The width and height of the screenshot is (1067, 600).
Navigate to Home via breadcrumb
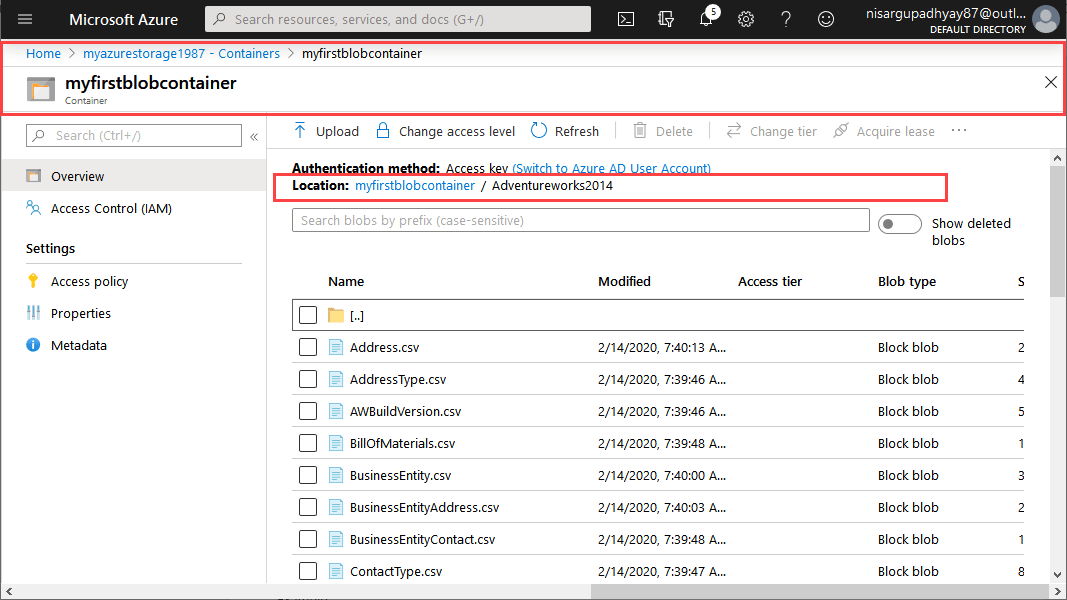tap(43, 53)
